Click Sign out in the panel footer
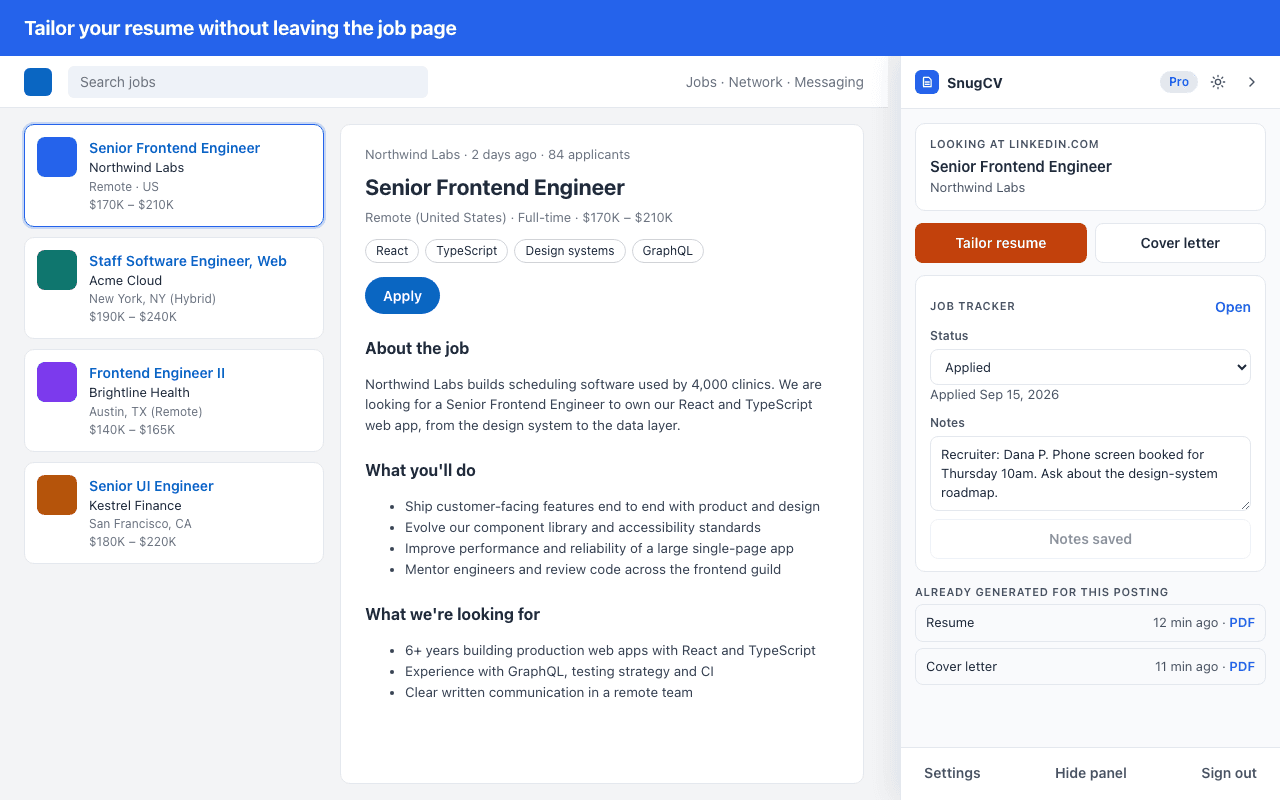This screenshot has width=1280, height=800. click(1229, 773)
